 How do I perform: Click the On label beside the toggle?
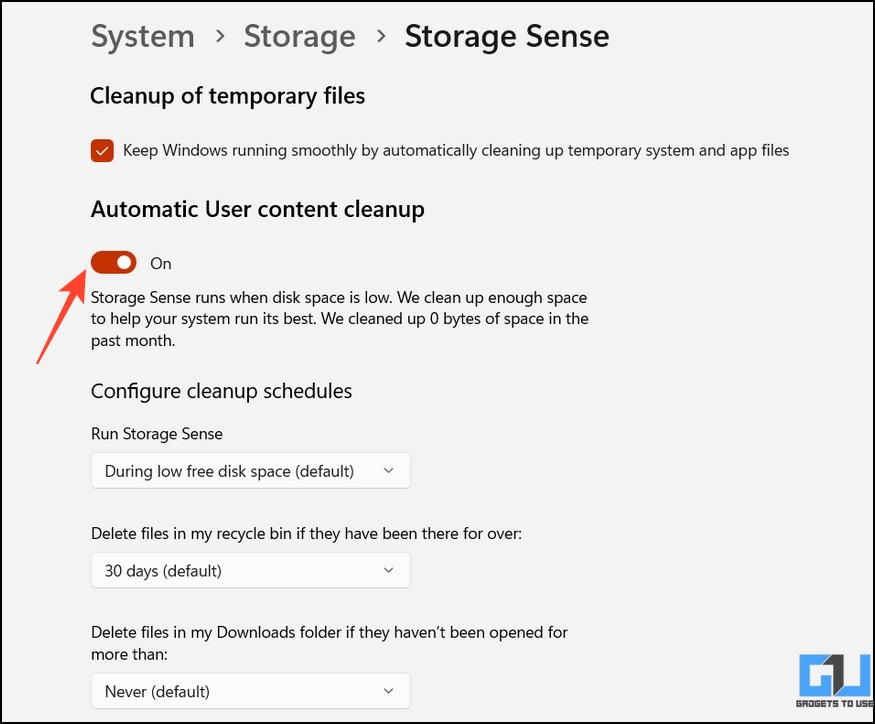161,263
